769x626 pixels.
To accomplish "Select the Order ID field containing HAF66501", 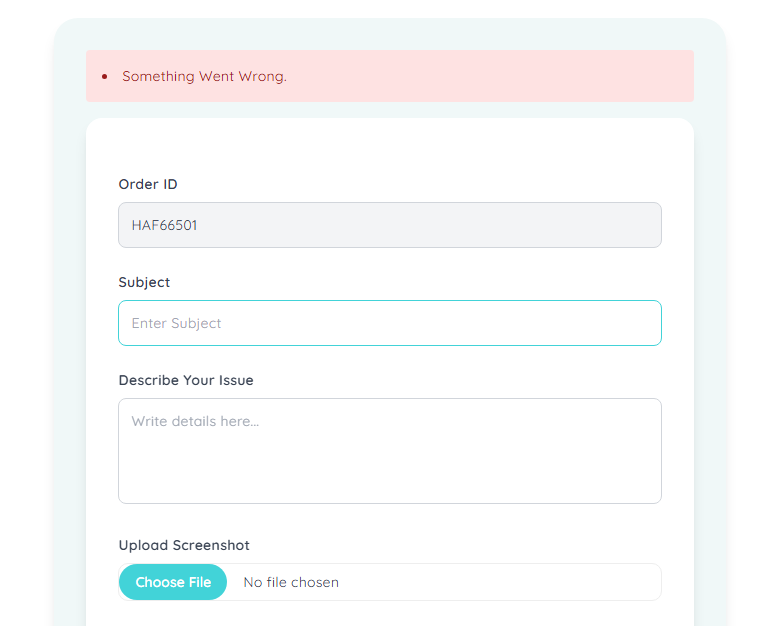I will [x=390, y=225].
